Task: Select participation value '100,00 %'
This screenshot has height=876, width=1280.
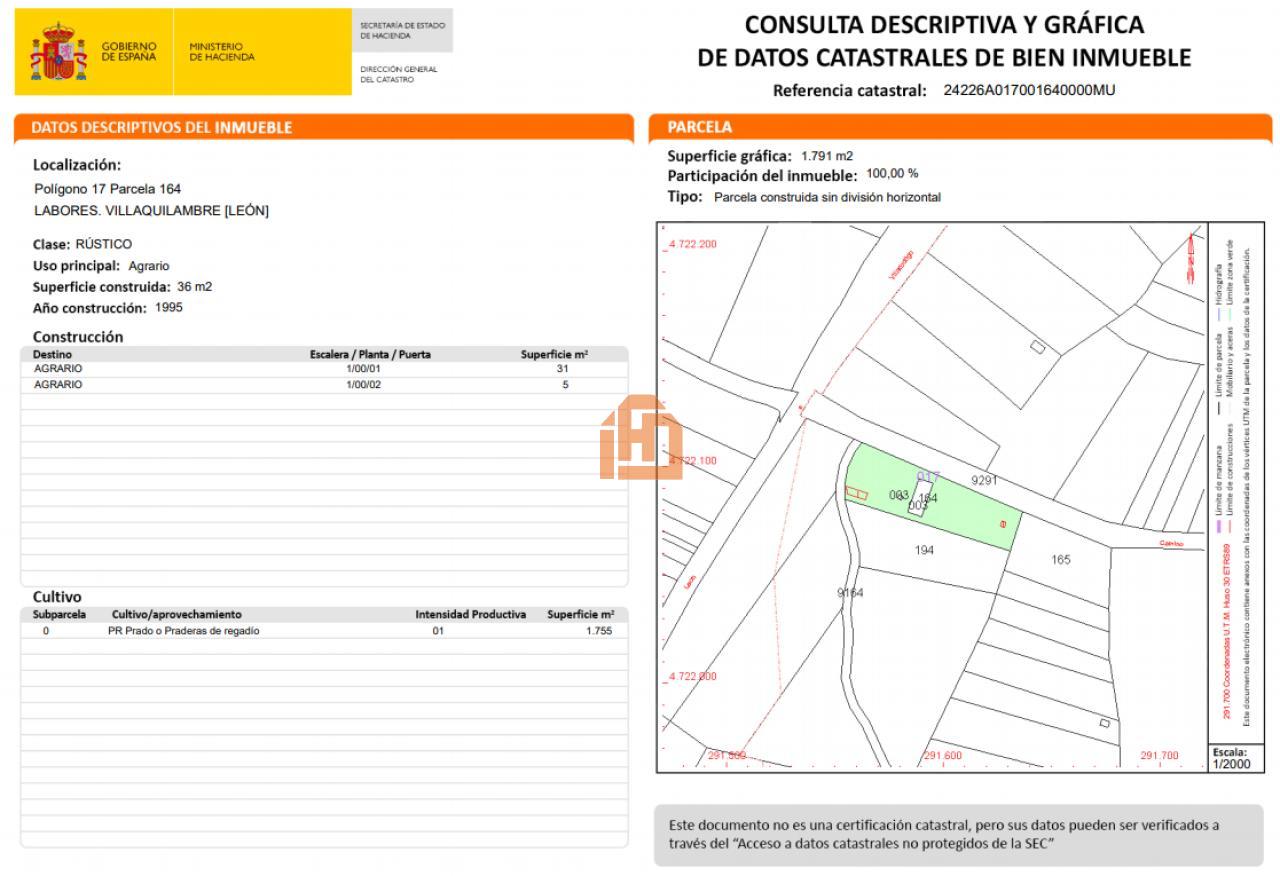Action: (x=892, y=173)
